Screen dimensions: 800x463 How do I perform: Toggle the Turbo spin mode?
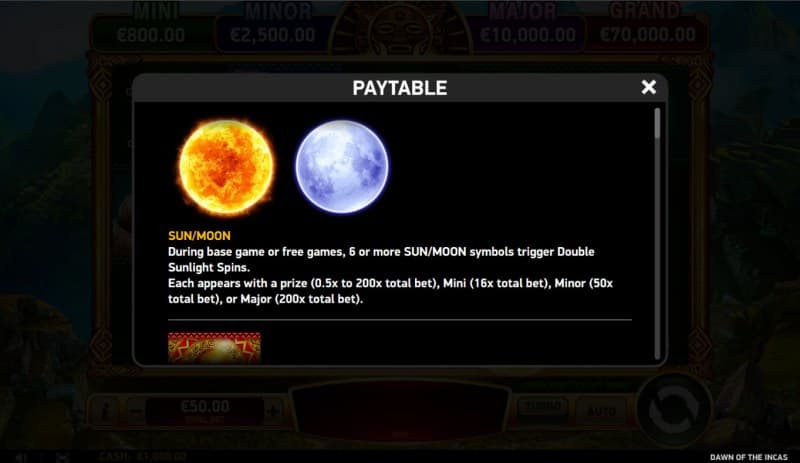click(x=543, y=408)
